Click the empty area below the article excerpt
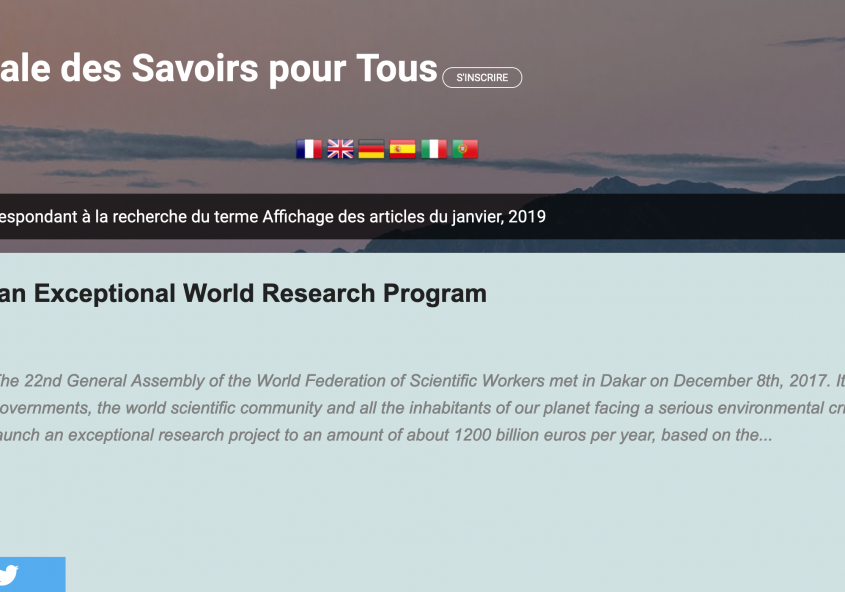 click(x=420, y=510)
